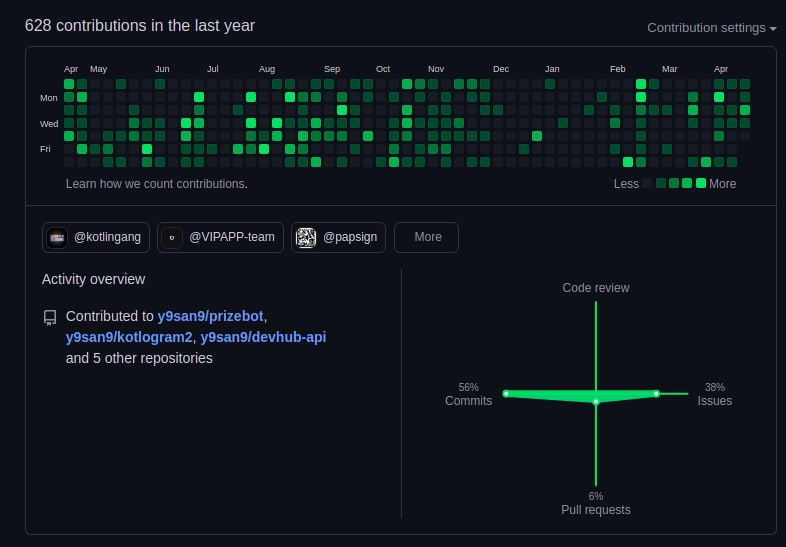Click the 'Wed' weekday label on the graph
This screenshot has height=547, width=786.
click(x=49, y=124)
